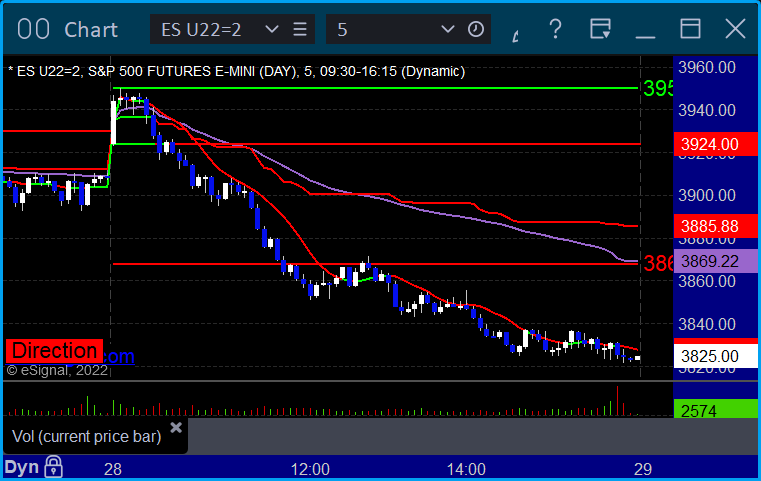The height and width of the screenshot is (481, 761).
Task: Click the 3940.00 price axis label
Action: [707, 110]
